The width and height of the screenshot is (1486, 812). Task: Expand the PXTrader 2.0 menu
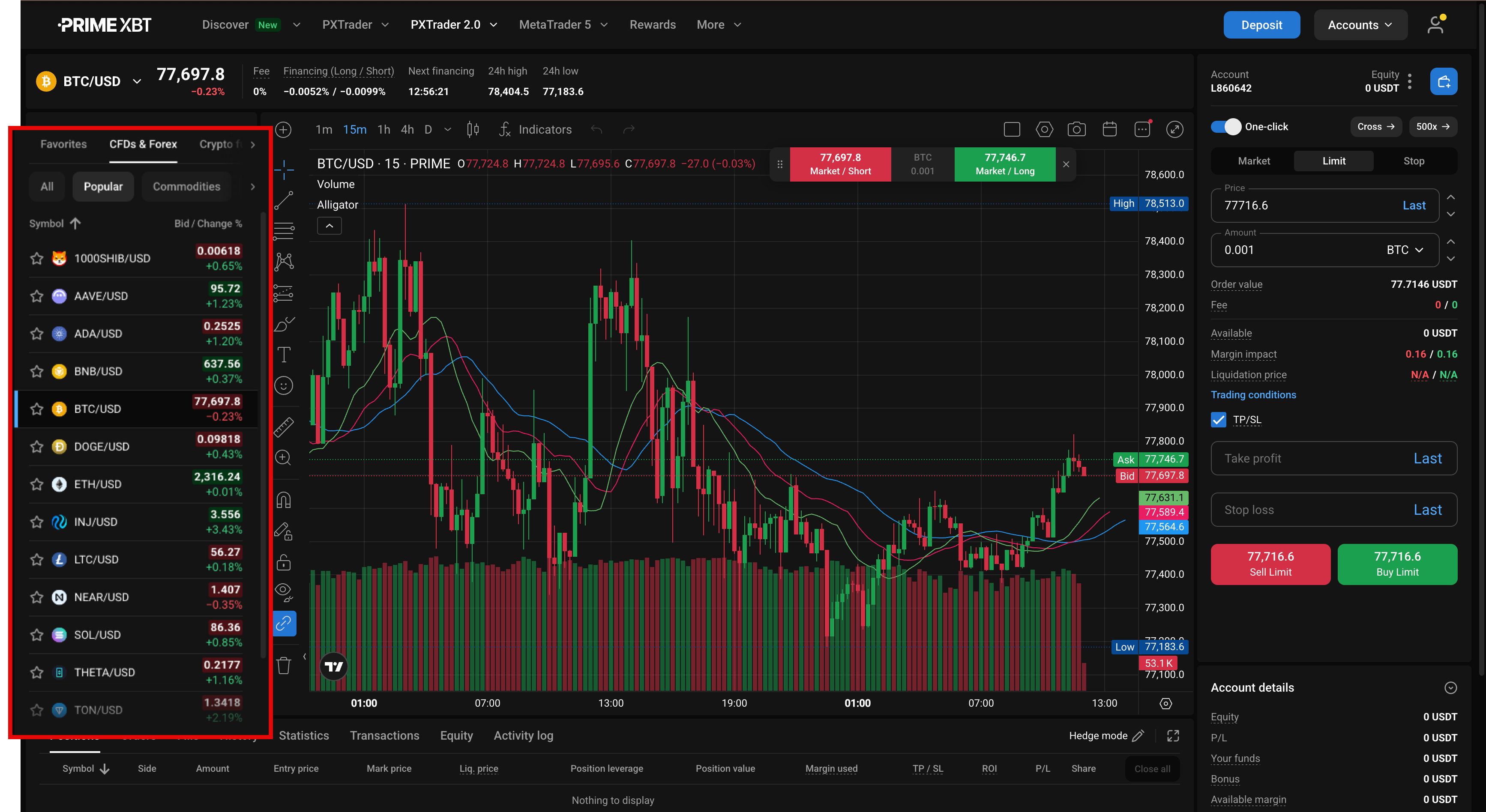[x=453, y=25]
